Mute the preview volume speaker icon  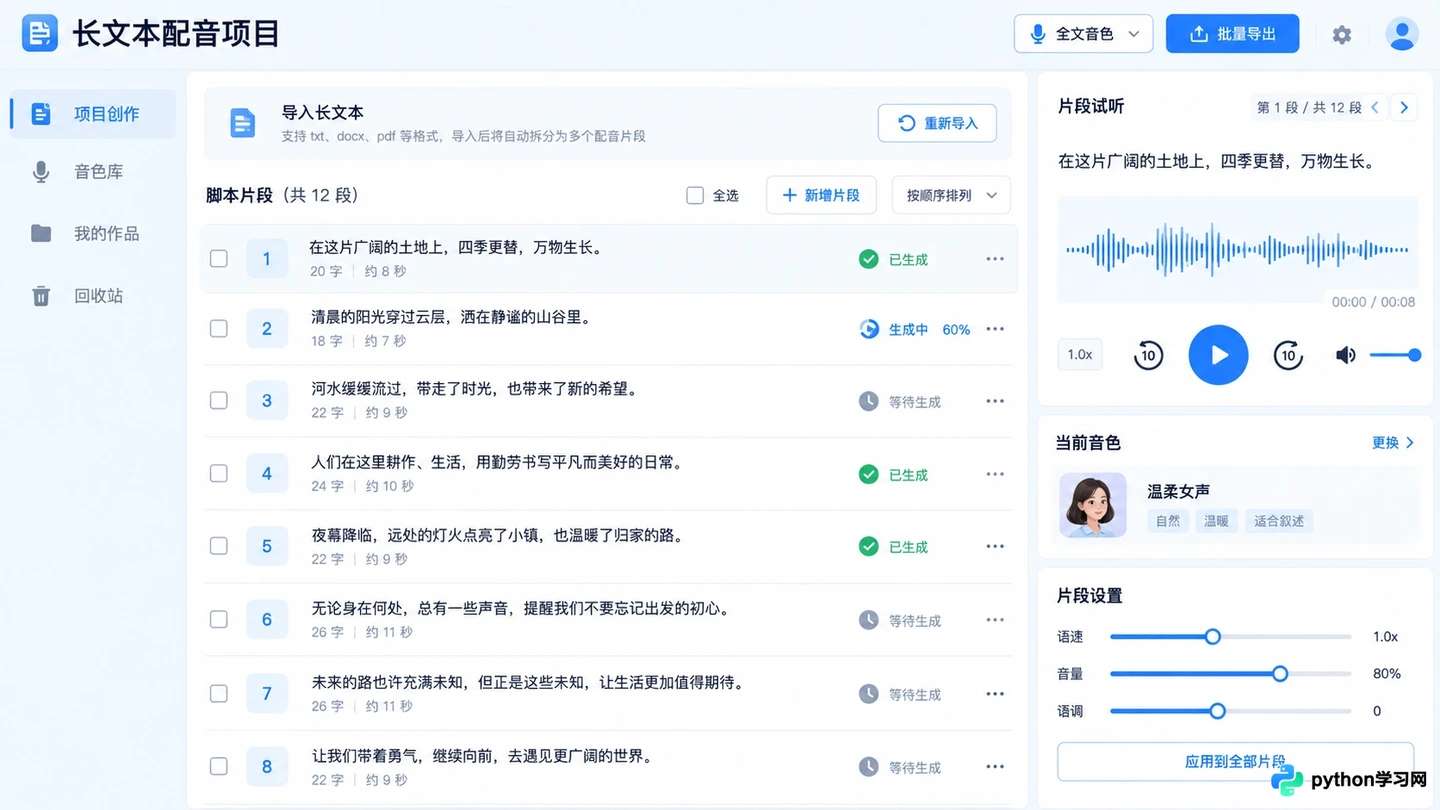[x=1346, y=355]
